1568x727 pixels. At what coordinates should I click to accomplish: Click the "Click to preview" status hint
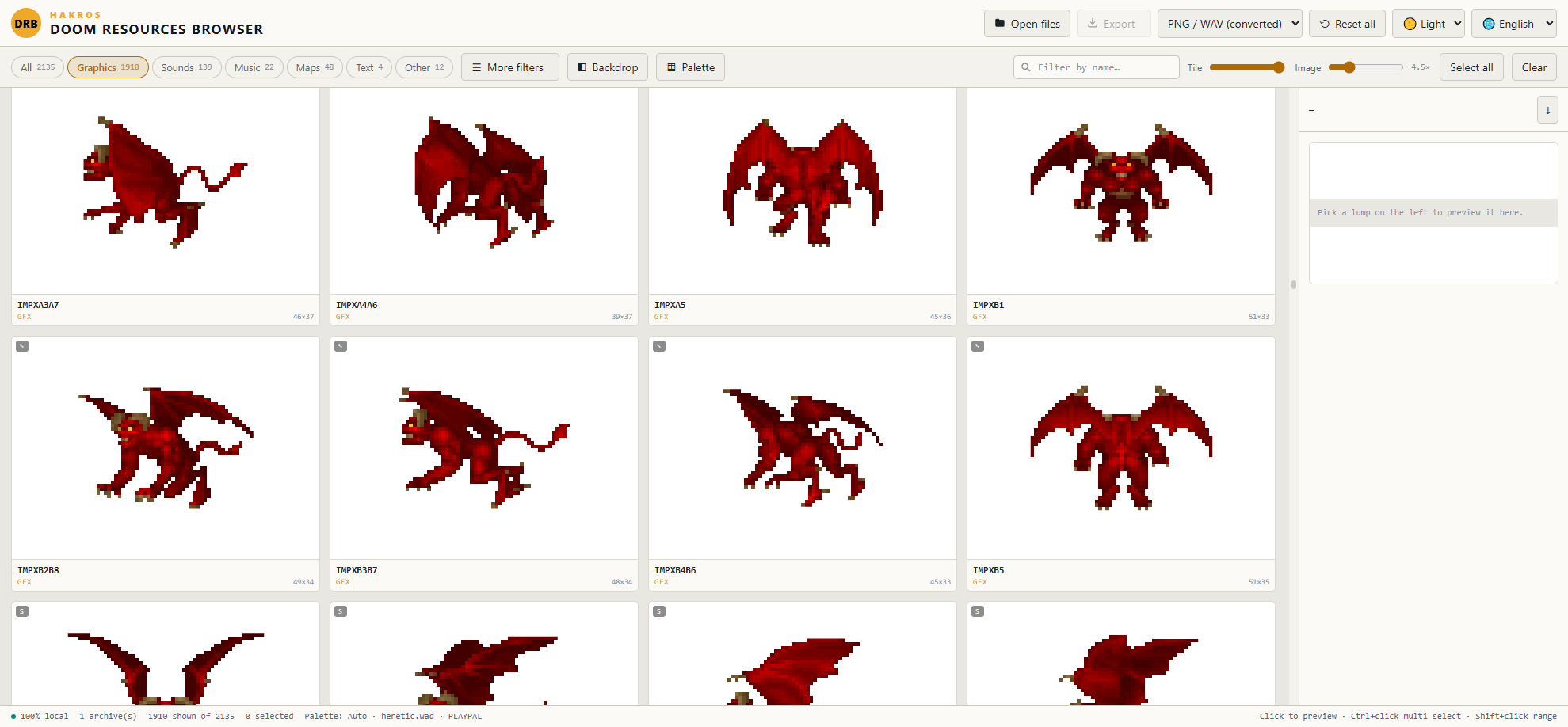[x=1298, y=716]
